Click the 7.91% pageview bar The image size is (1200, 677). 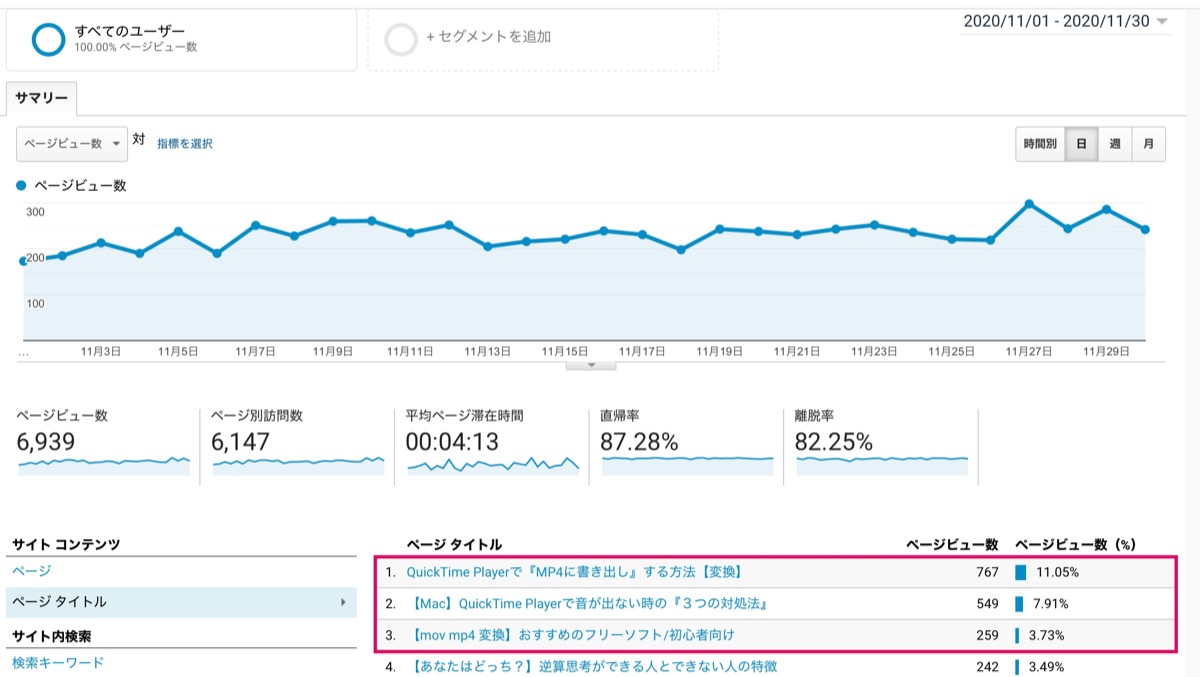[x=1019, y=604]
